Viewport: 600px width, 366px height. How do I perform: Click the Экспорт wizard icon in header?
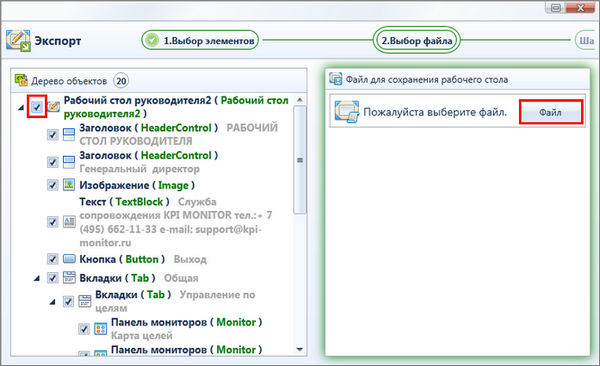(x=18, y=41)
